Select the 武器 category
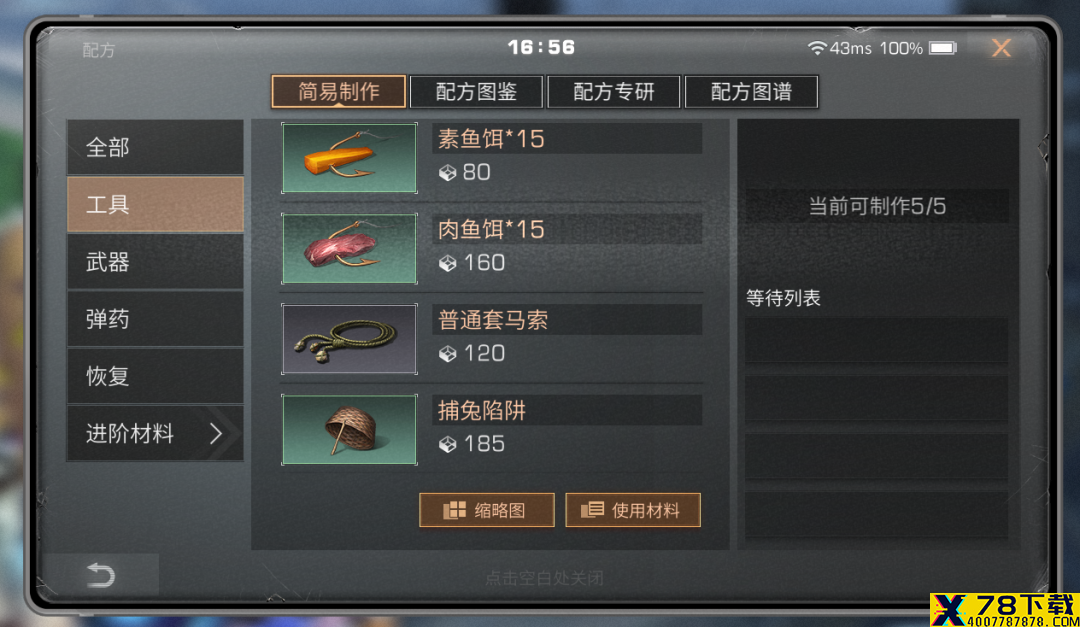This screenshot has width=1080, height=627. point(155,262)
